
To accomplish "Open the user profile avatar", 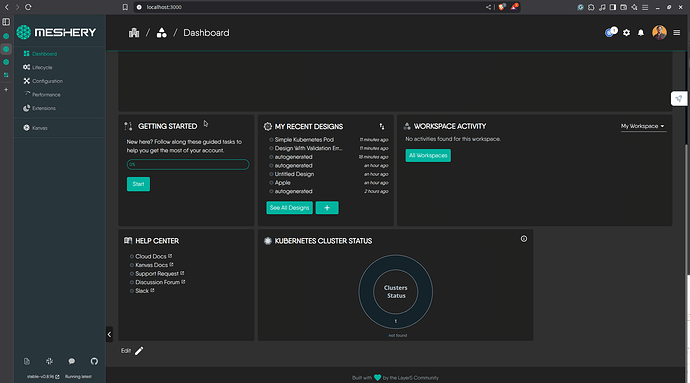I will click(x=659, y=33).
